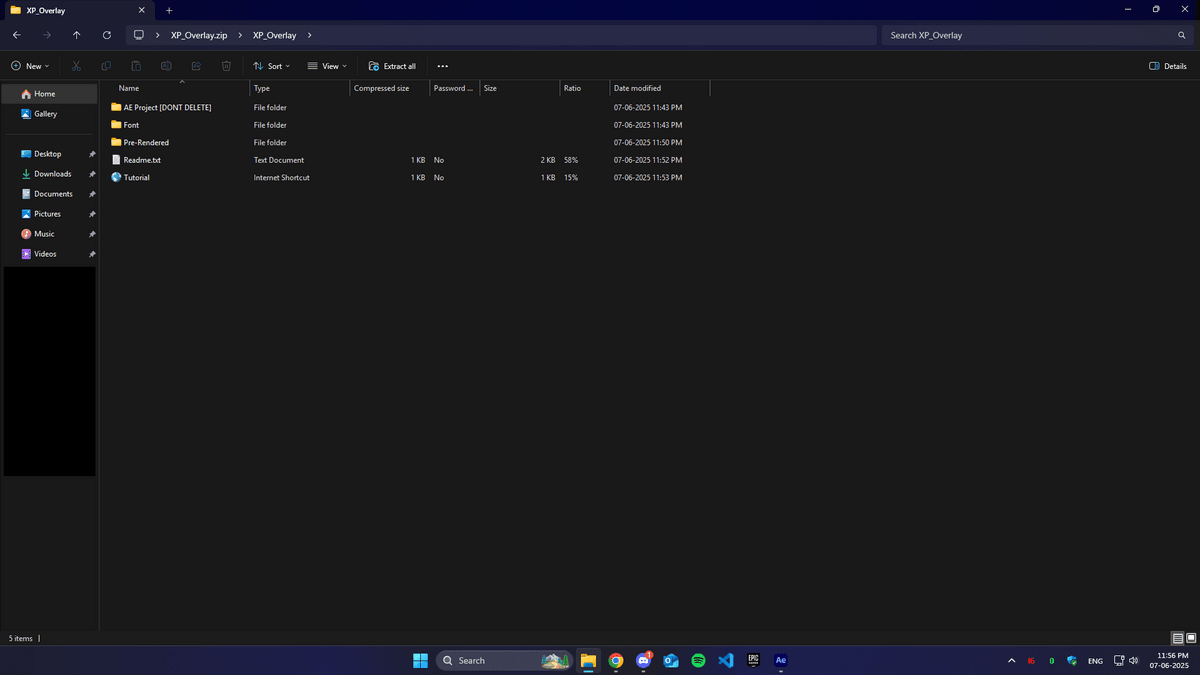Switch to details list view toggle

coord(1177,638)
